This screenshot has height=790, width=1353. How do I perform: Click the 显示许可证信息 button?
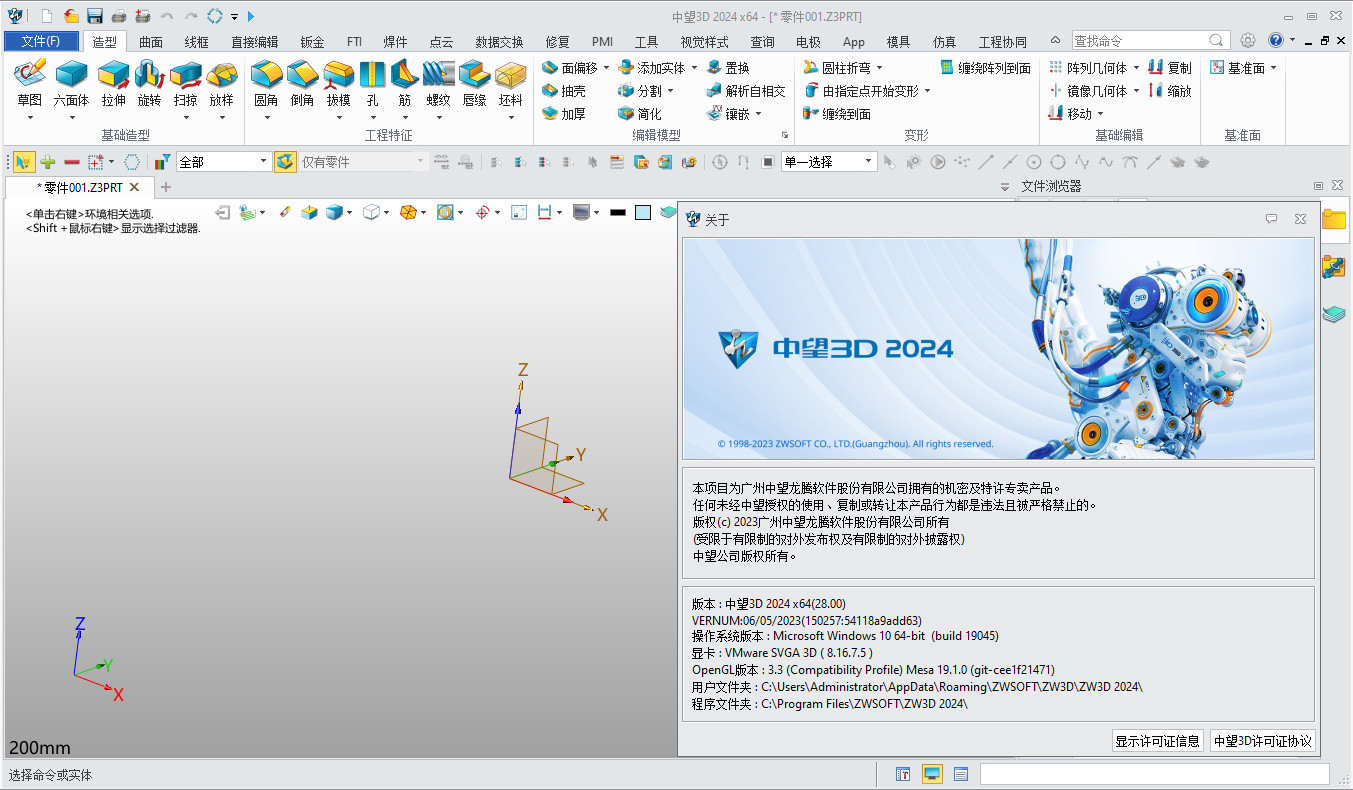pos(1157,741)
